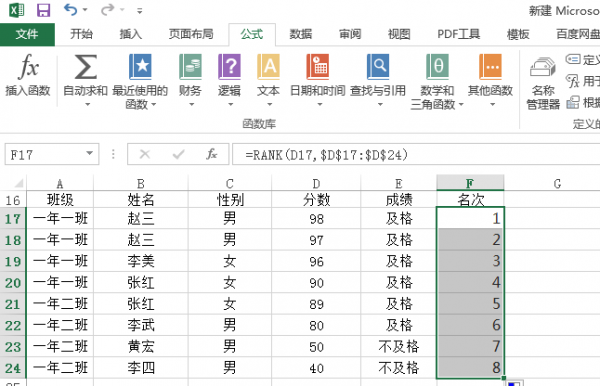Open the 财务 functions menu
The image size is (600, 386).
tap(190, 80)
